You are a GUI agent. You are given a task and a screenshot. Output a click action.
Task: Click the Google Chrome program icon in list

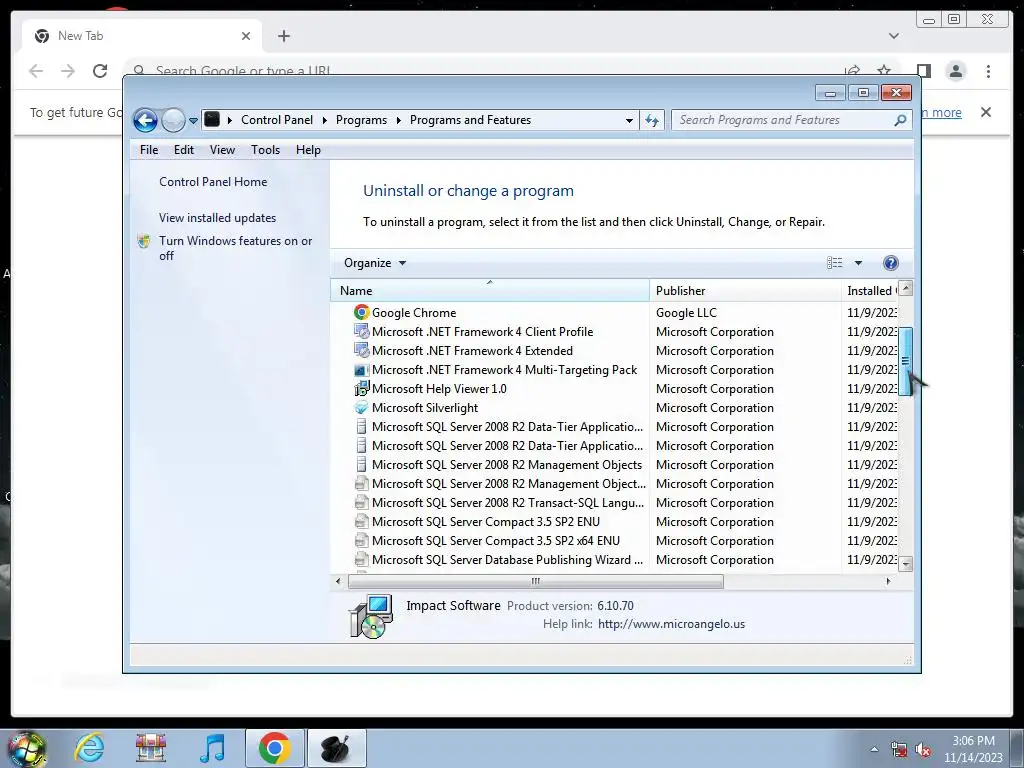pos(361,312)
